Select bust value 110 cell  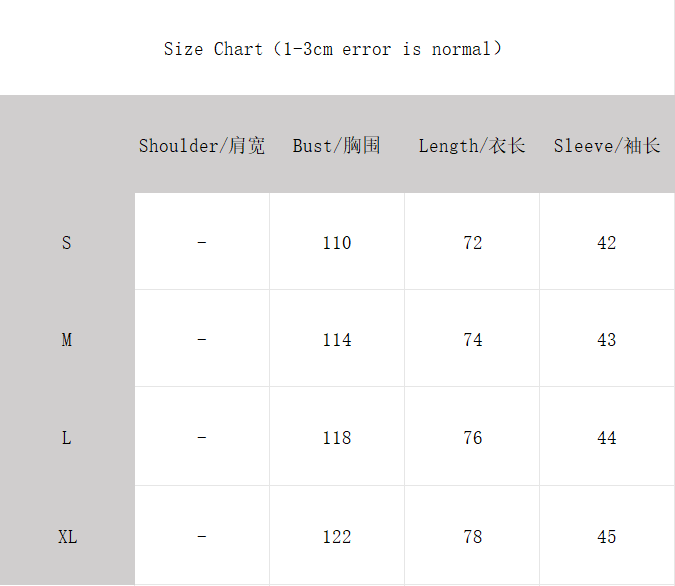pos(337,242)
